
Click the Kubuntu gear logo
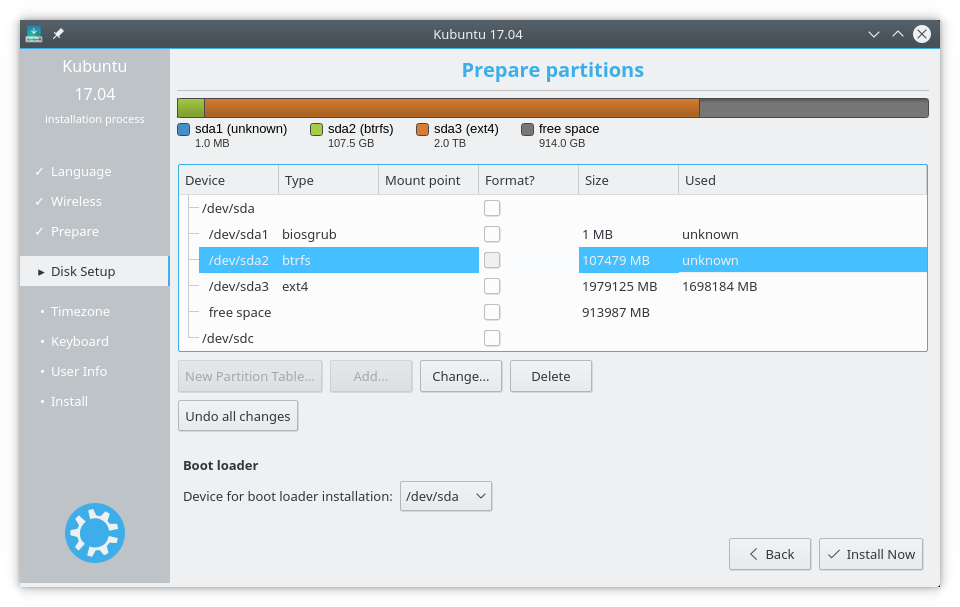point(95,533)
